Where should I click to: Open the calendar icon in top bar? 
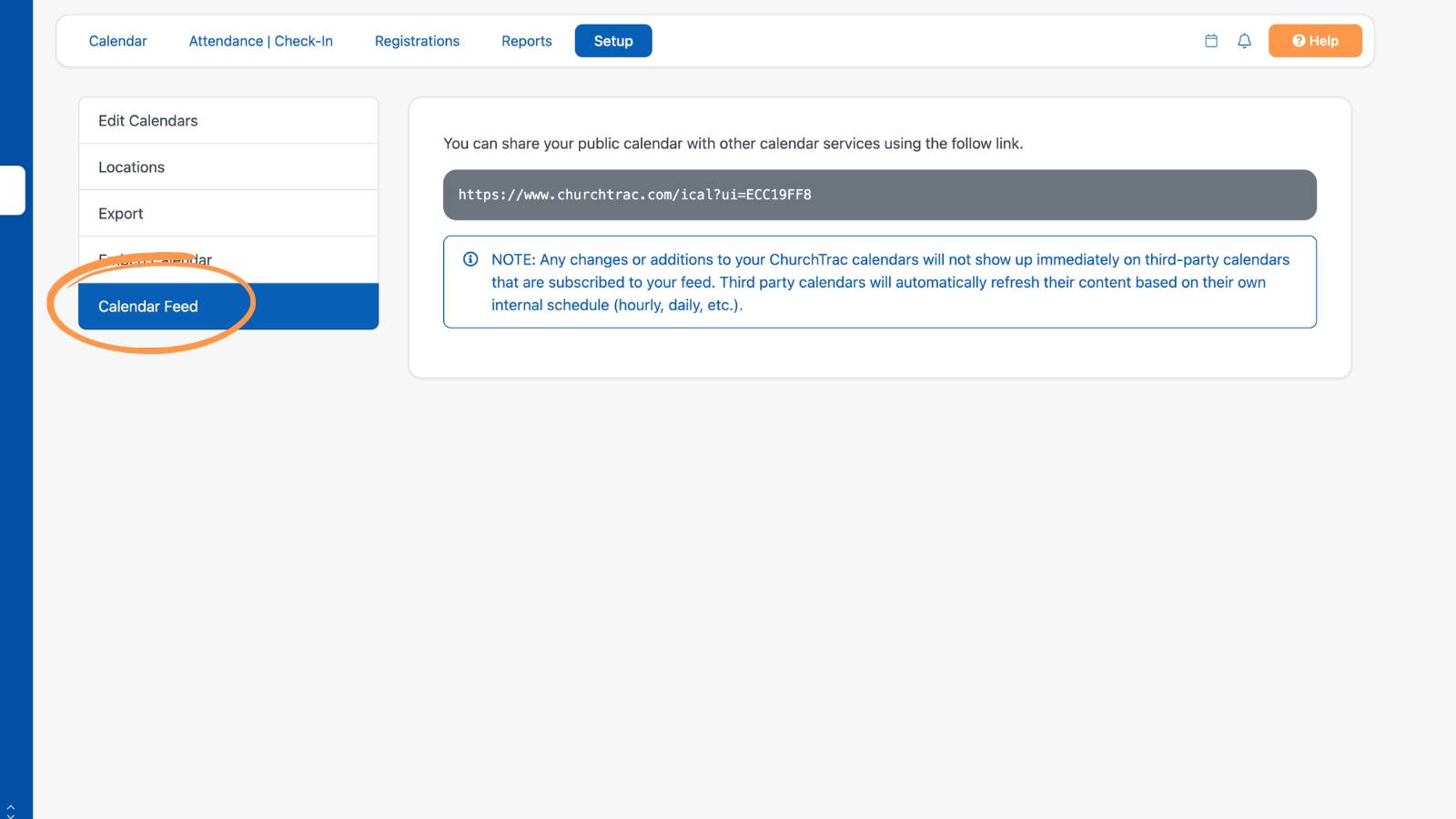point(1211,41)
